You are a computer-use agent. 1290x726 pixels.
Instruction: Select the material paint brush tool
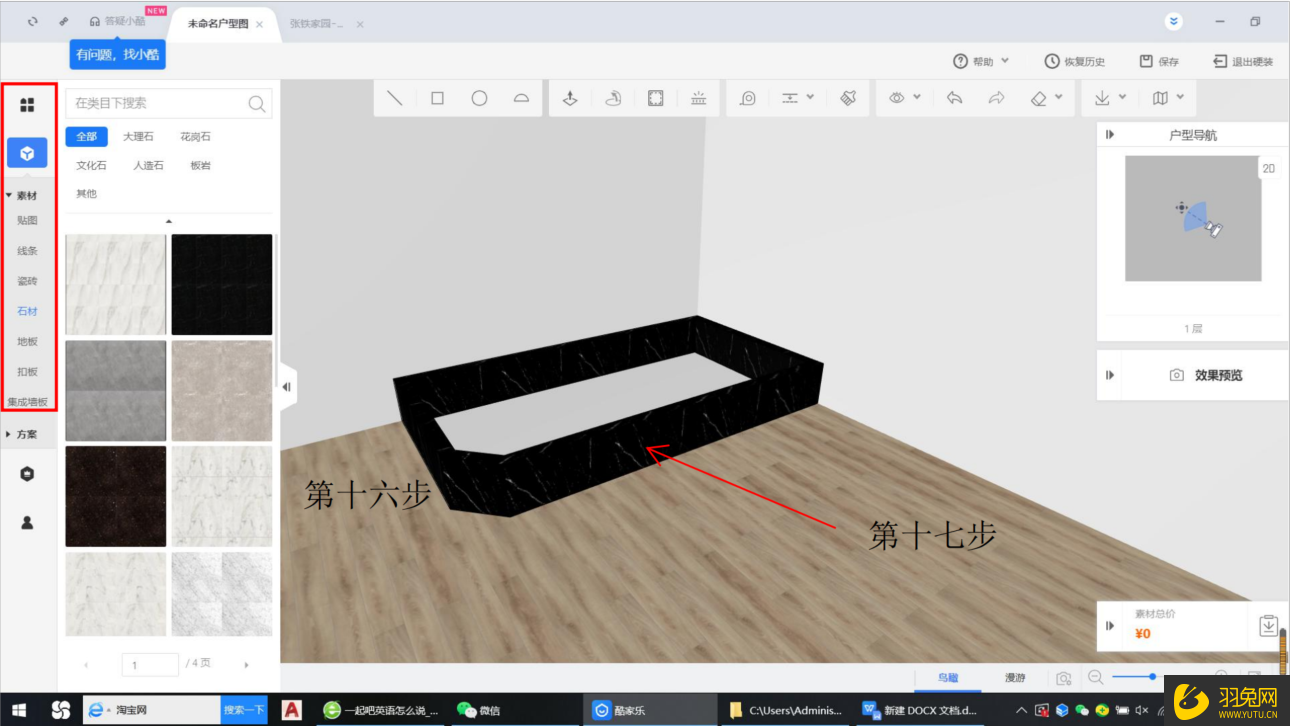[x=848, y=98]
